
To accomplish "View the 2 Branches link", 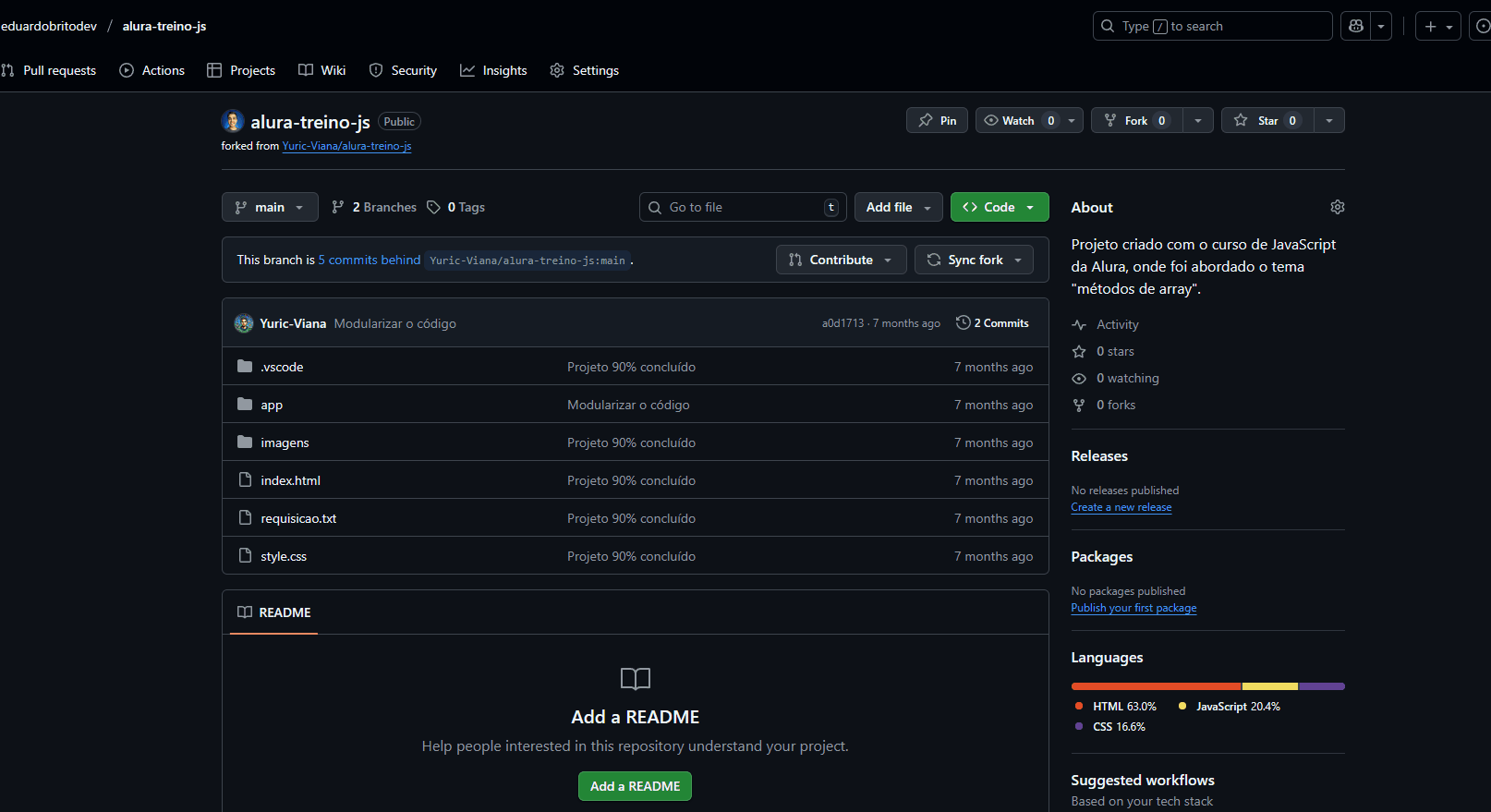I will (374, 207).
